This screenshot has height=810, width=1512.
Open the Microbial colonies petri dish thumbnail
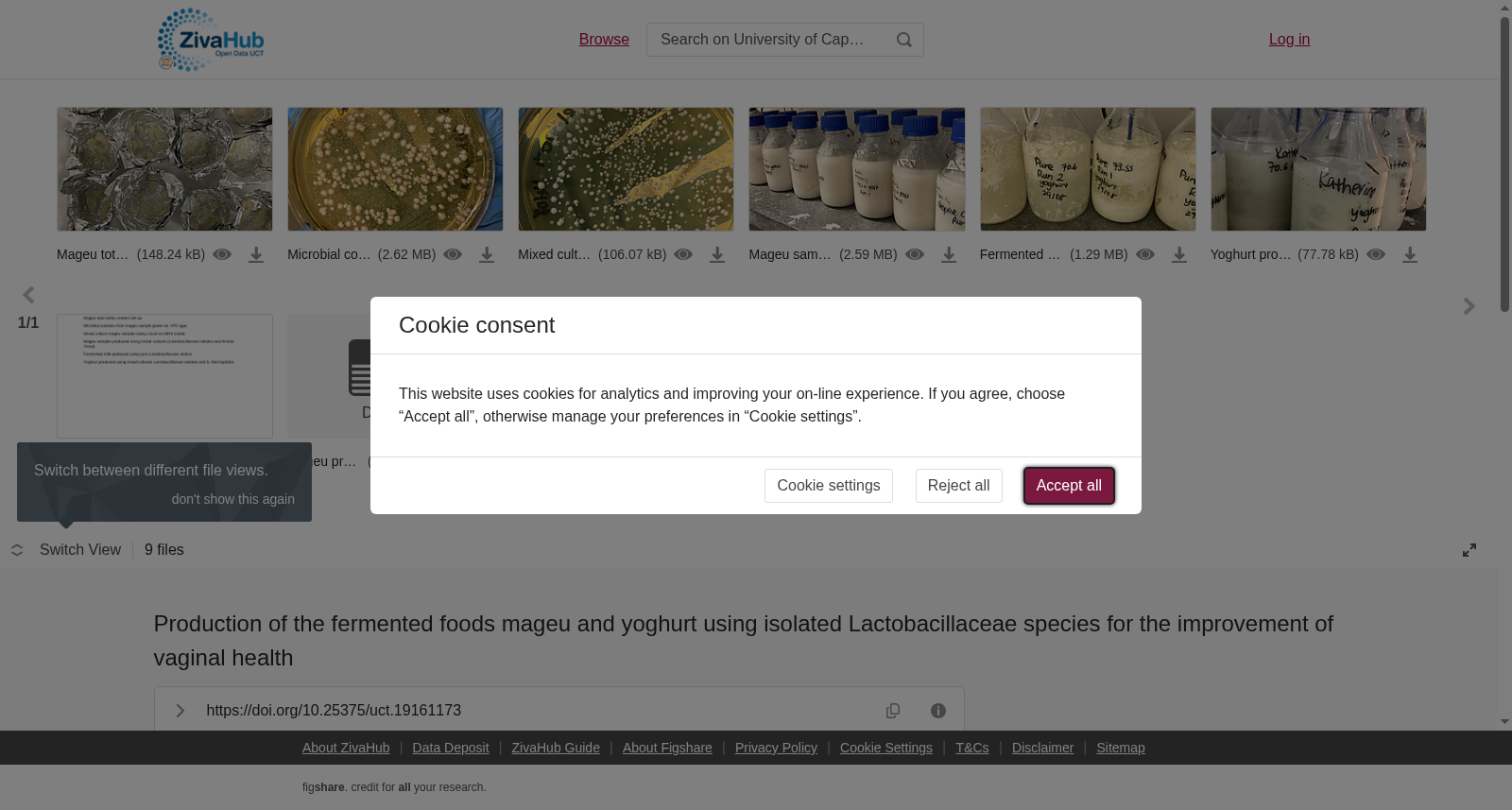coord(395,169)
